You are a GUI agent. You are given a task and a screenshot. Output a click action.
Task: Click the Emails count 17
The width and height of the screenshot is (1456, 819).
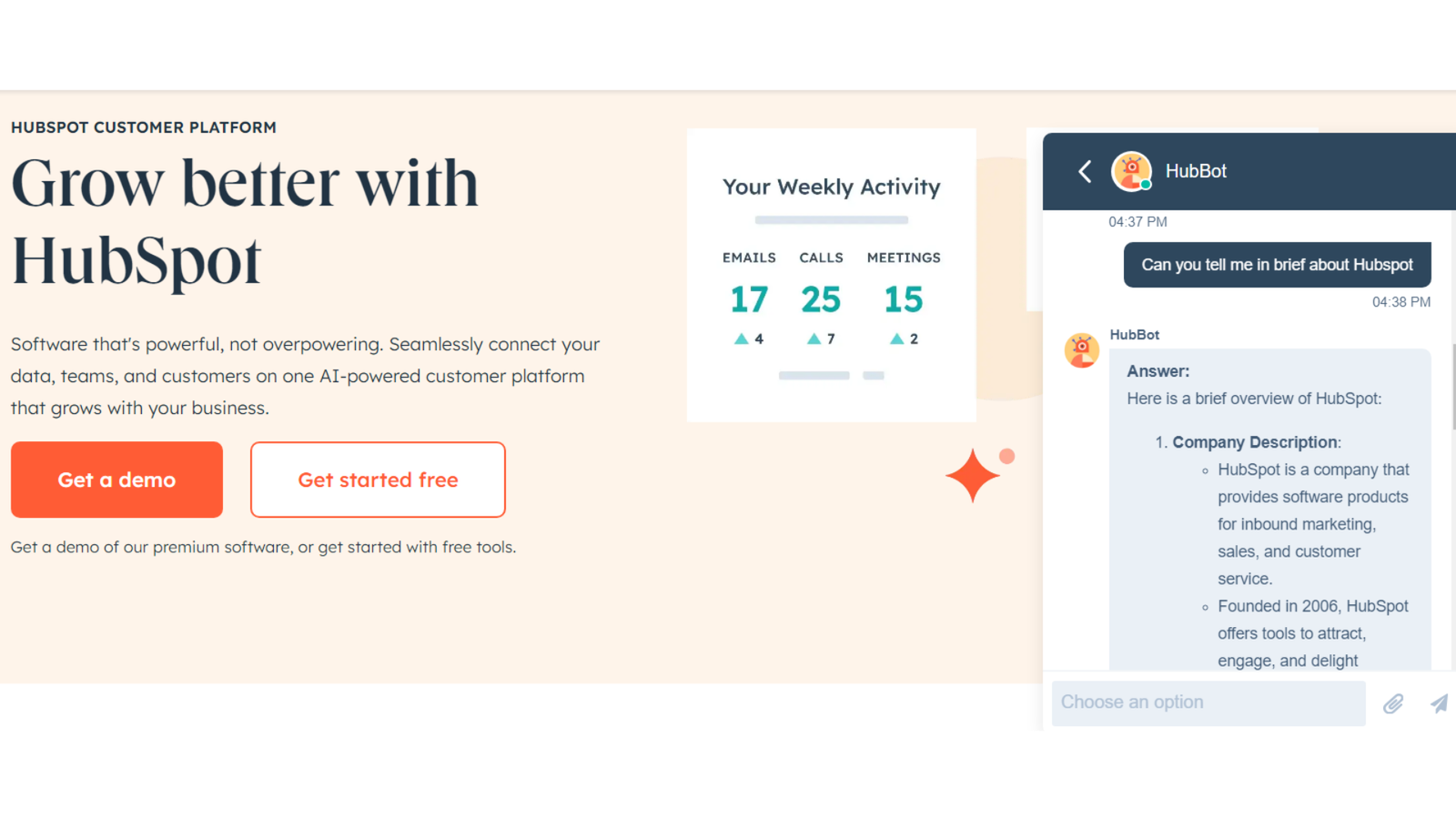click(x=749, y=299)
